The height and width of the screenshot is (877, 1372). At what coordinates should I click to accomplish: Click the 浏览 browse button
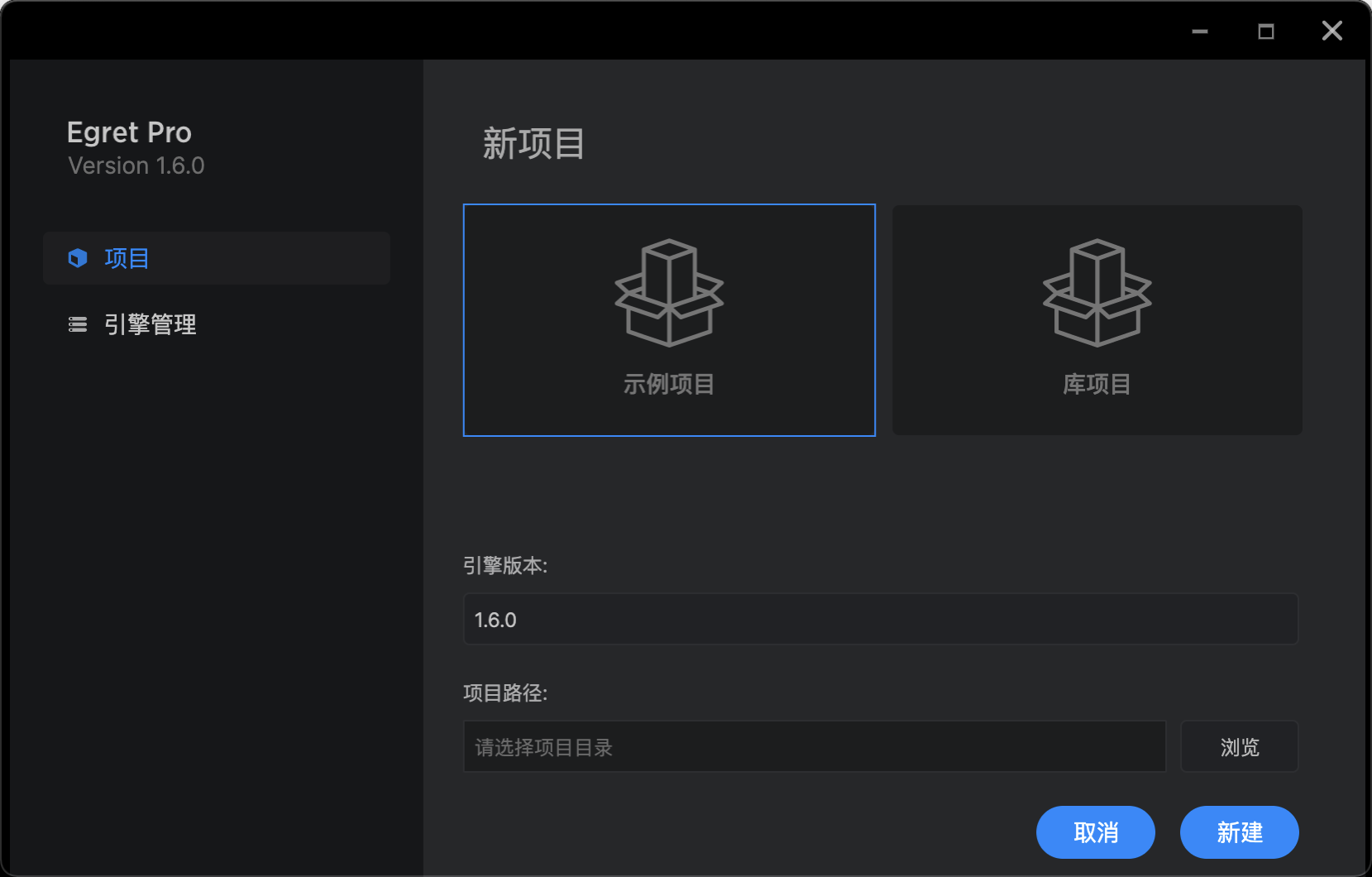(1240, 746)
